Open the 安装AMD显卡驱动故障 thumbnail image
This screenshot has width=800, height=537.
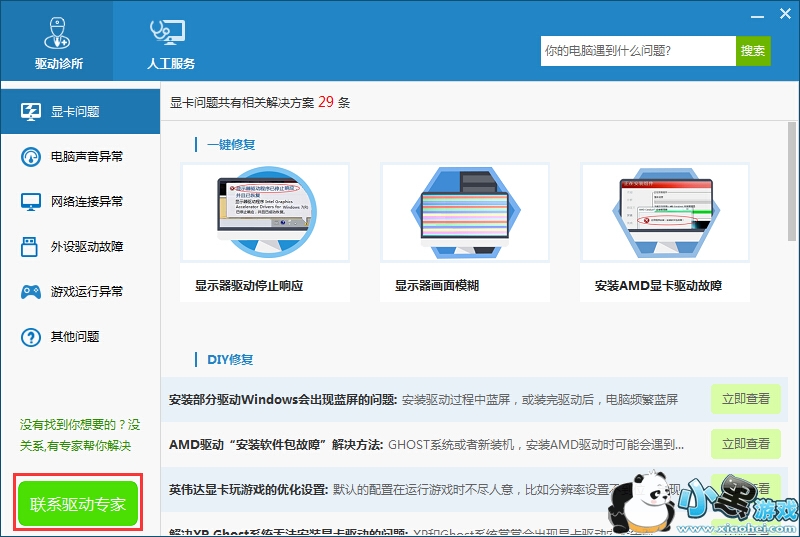(x=665, y=212)
